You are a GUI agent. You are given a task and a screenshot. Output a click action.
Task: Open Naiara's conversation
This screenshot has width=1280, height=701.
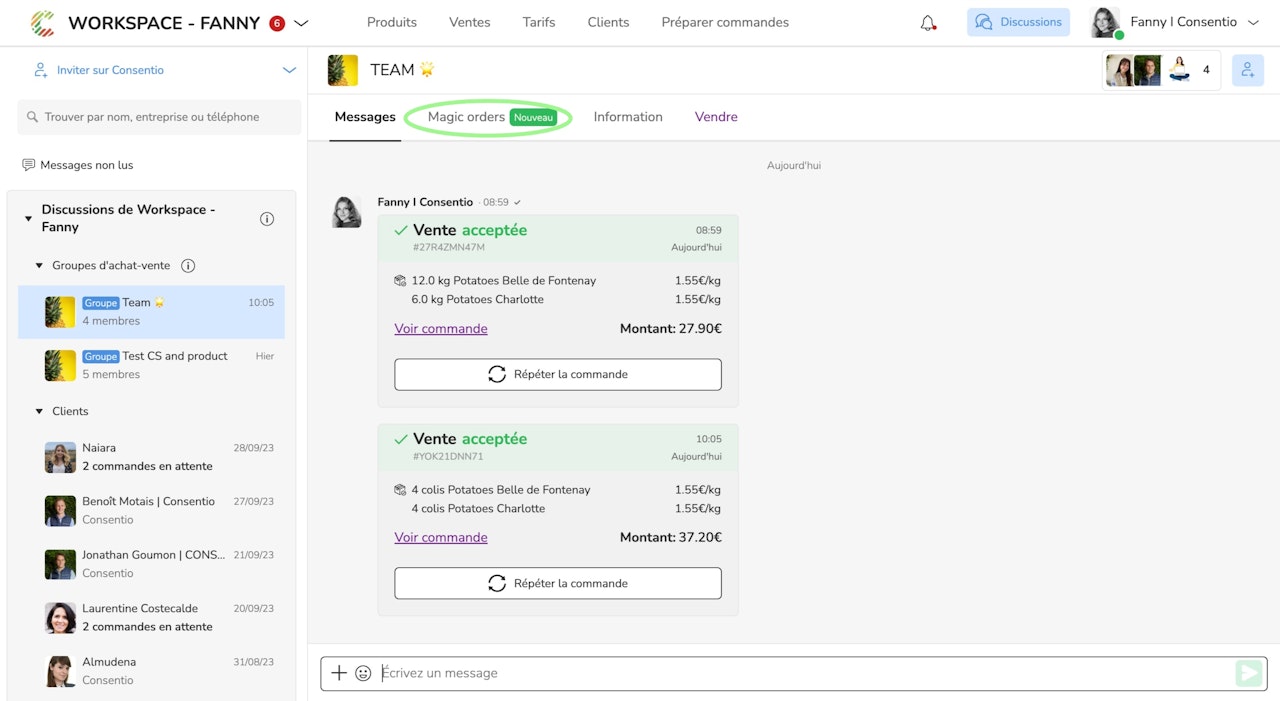(x=151, y=457)
